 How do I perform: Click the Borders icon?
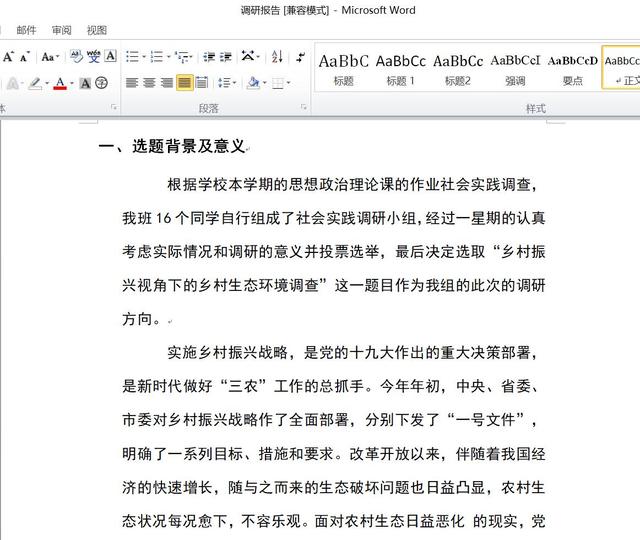tap(278, 83)
